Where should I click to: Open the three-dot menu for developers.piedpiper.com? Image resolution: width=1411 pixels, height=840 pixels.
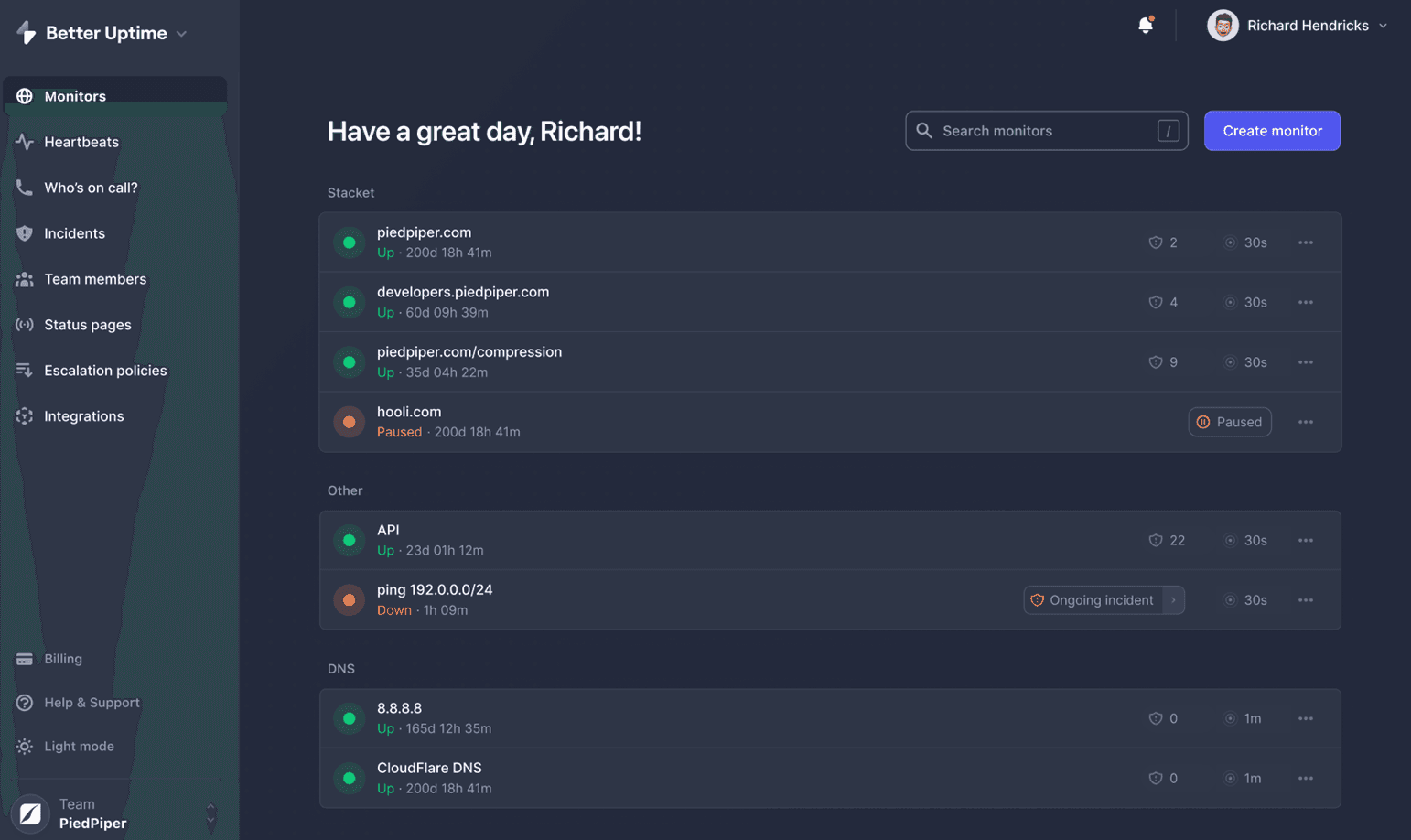click(x=1306, y=302)
